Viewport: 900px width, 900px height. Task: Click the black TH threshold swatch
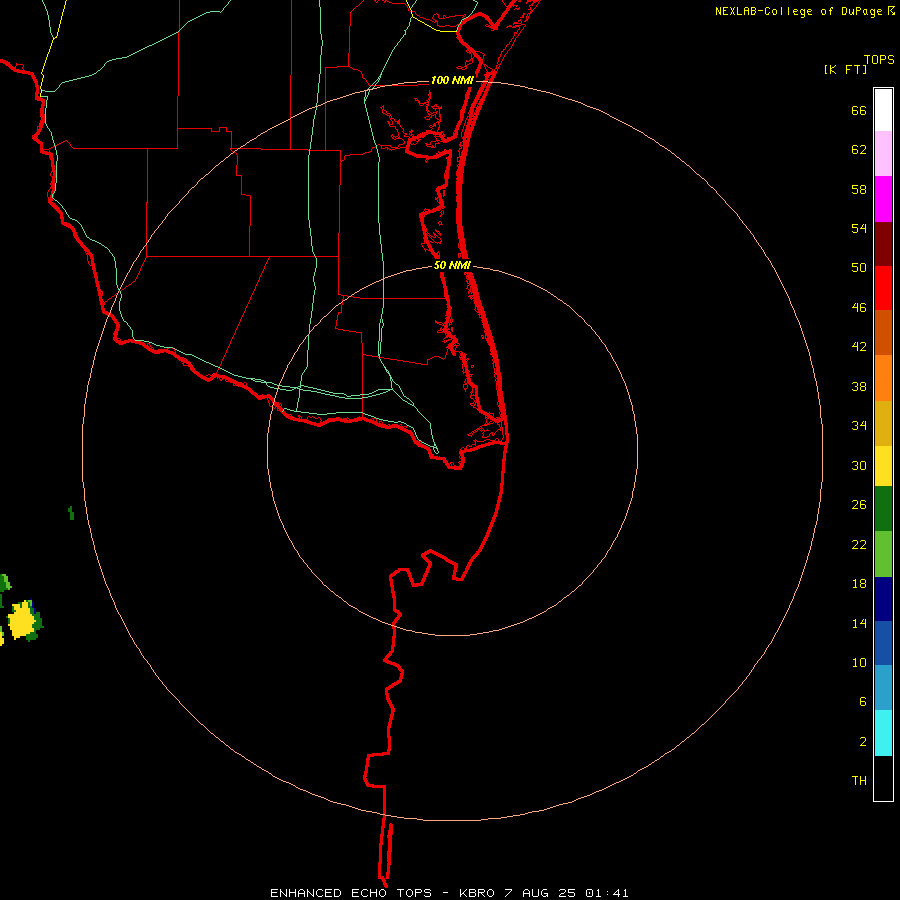tap(883, 778)
